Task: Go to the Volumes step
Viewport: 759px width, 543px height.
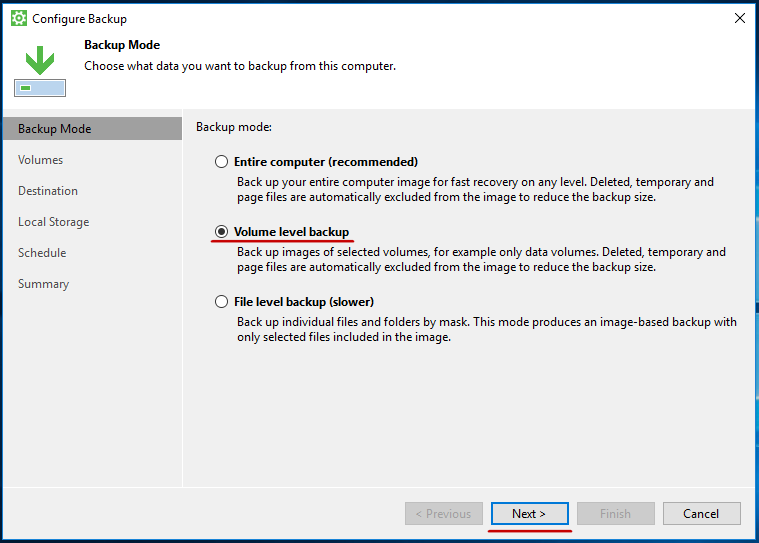Action: (41, 160)
